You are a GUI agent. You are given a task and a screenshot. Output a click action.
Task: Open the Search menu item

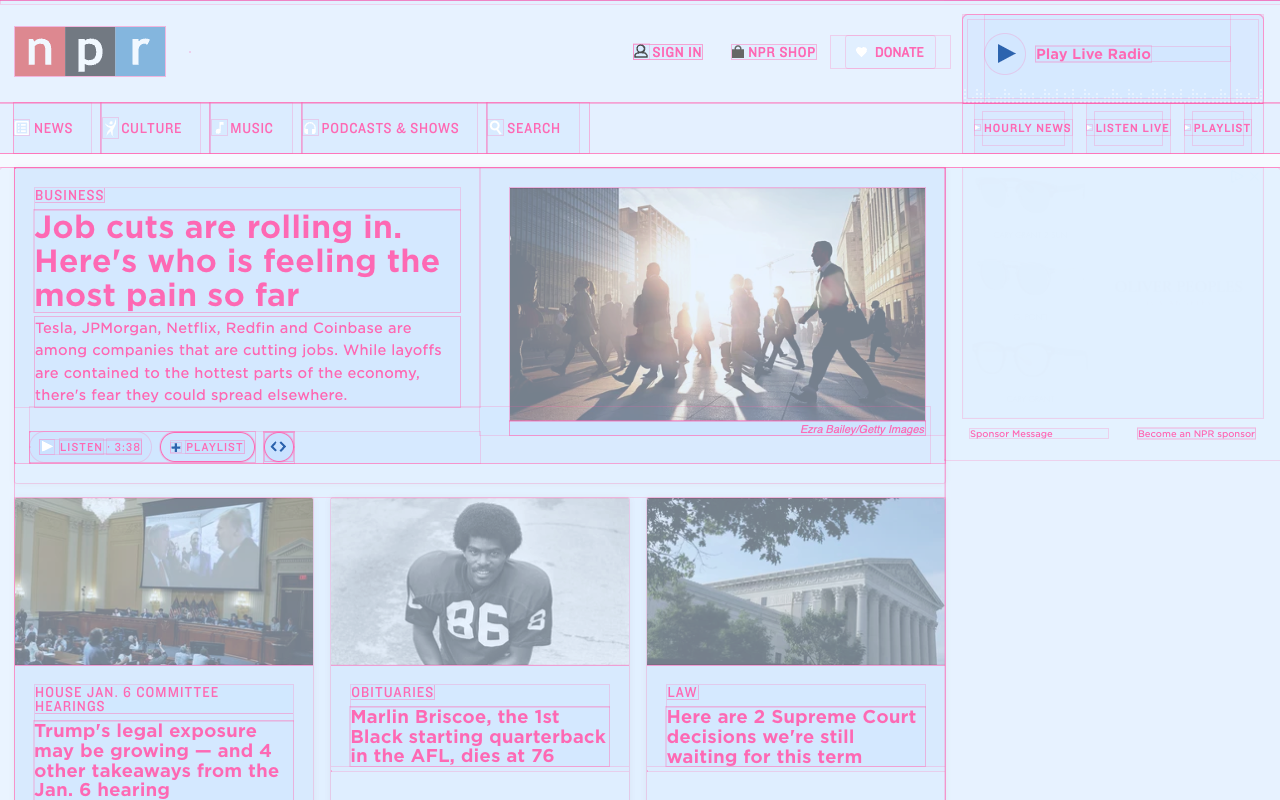(533, 128)
